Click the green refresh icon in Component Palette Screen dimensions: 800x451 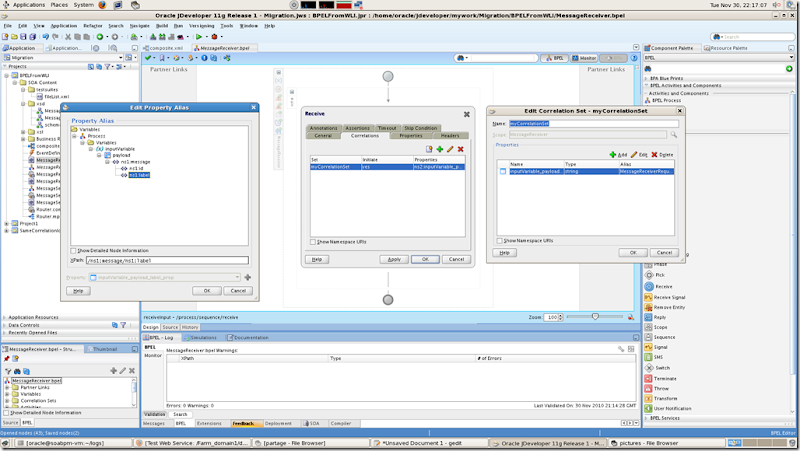click(789, 69)
